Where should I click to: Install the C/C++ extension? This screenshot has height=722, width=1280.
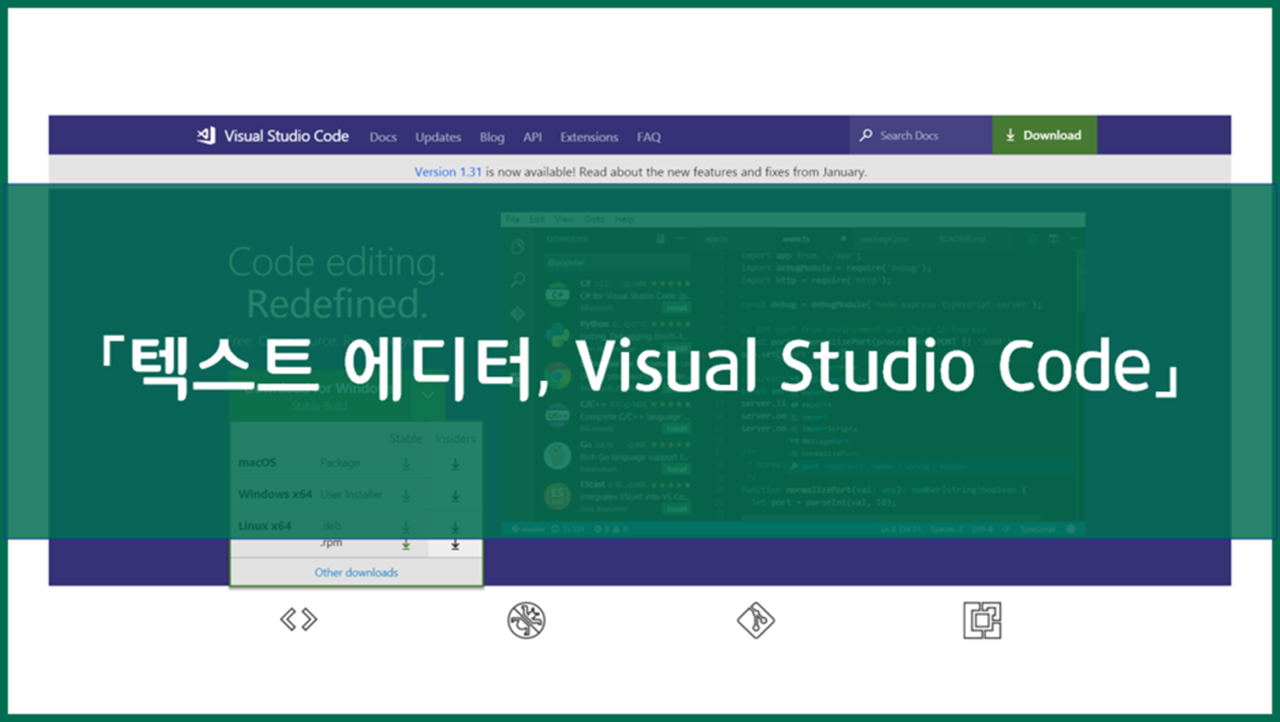tap(677, 428)
